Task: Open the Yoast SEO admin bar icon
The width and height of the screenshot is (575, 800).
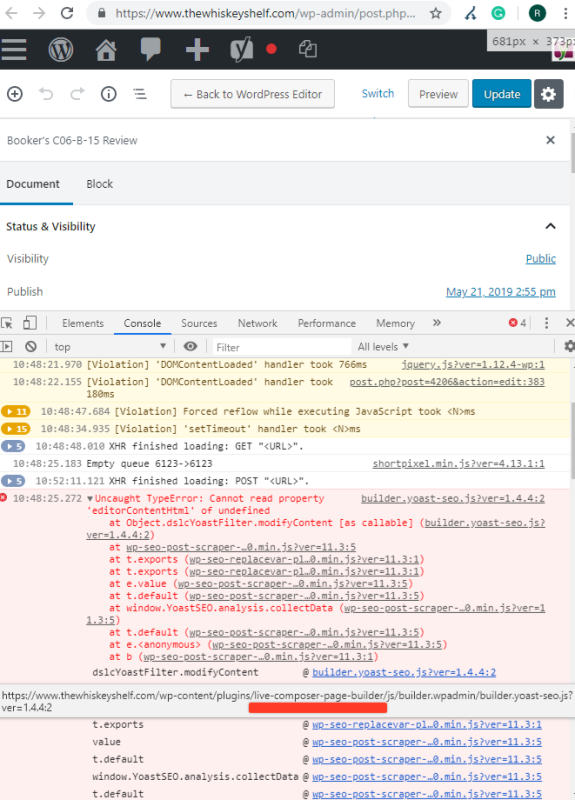Action: 242,49
